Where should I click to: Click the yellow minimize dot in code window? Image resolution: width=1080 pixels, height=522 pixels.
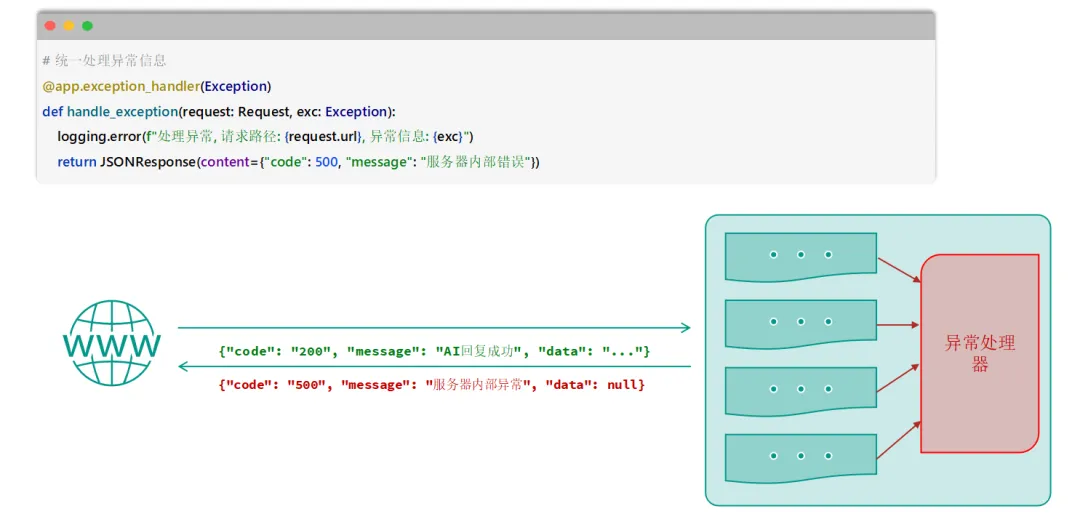click(68, 25)
